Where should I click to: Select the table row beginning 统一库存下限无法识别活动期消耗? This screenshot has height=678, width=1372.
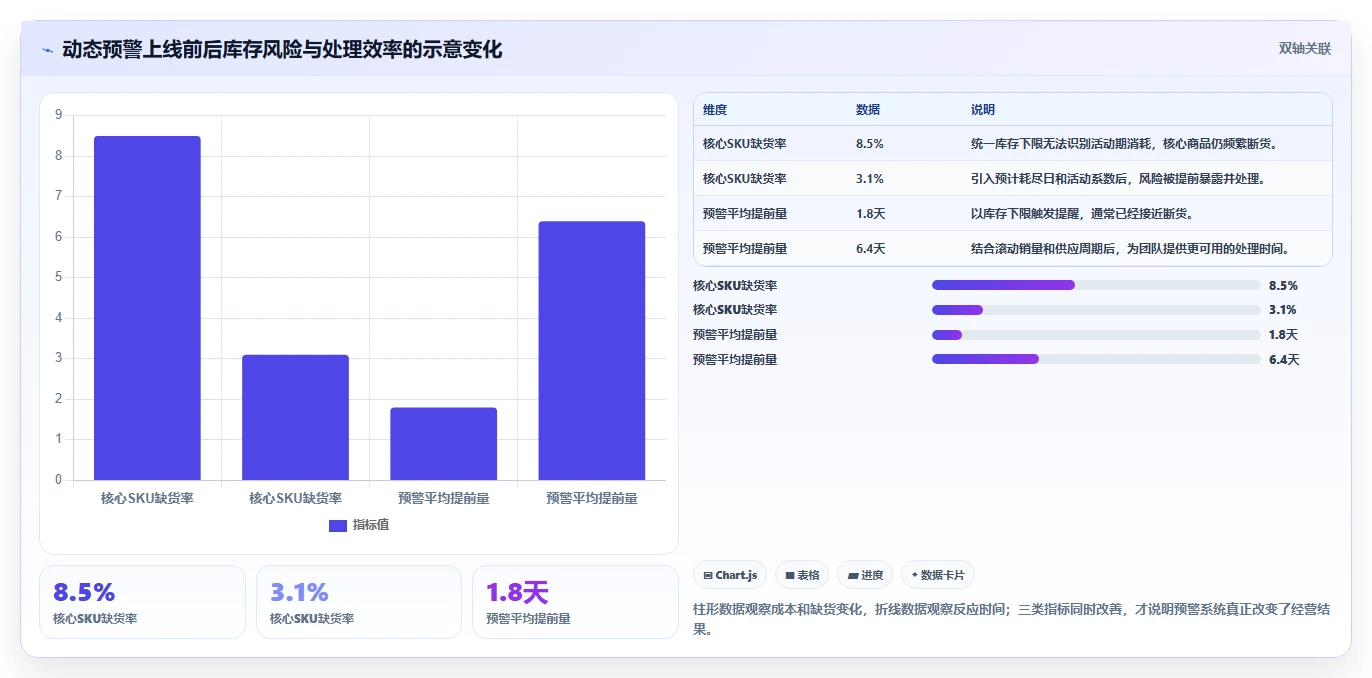1013,144
